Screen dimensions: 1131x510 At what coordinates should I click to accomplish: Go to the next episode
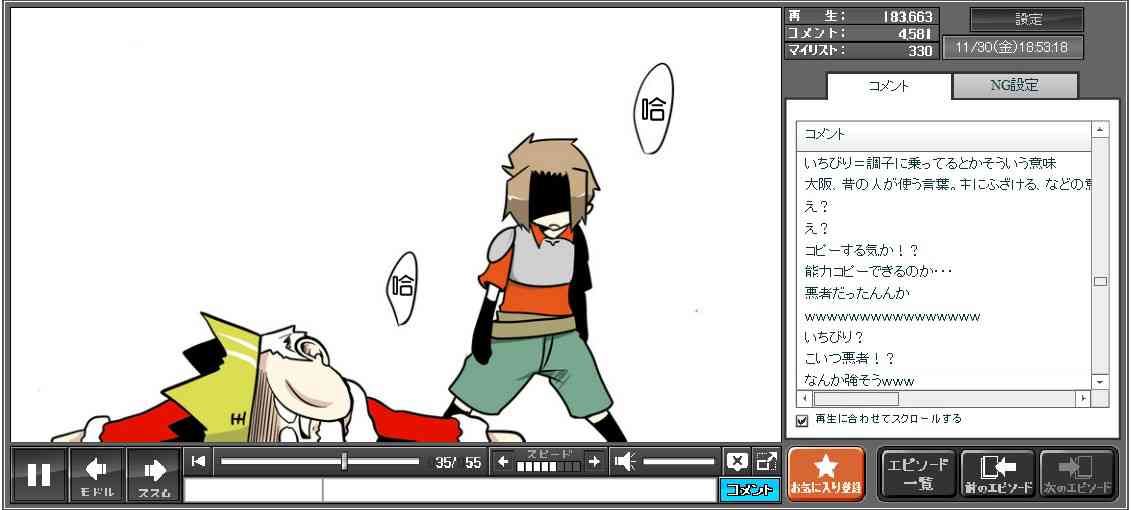[x=1078, y=474]
